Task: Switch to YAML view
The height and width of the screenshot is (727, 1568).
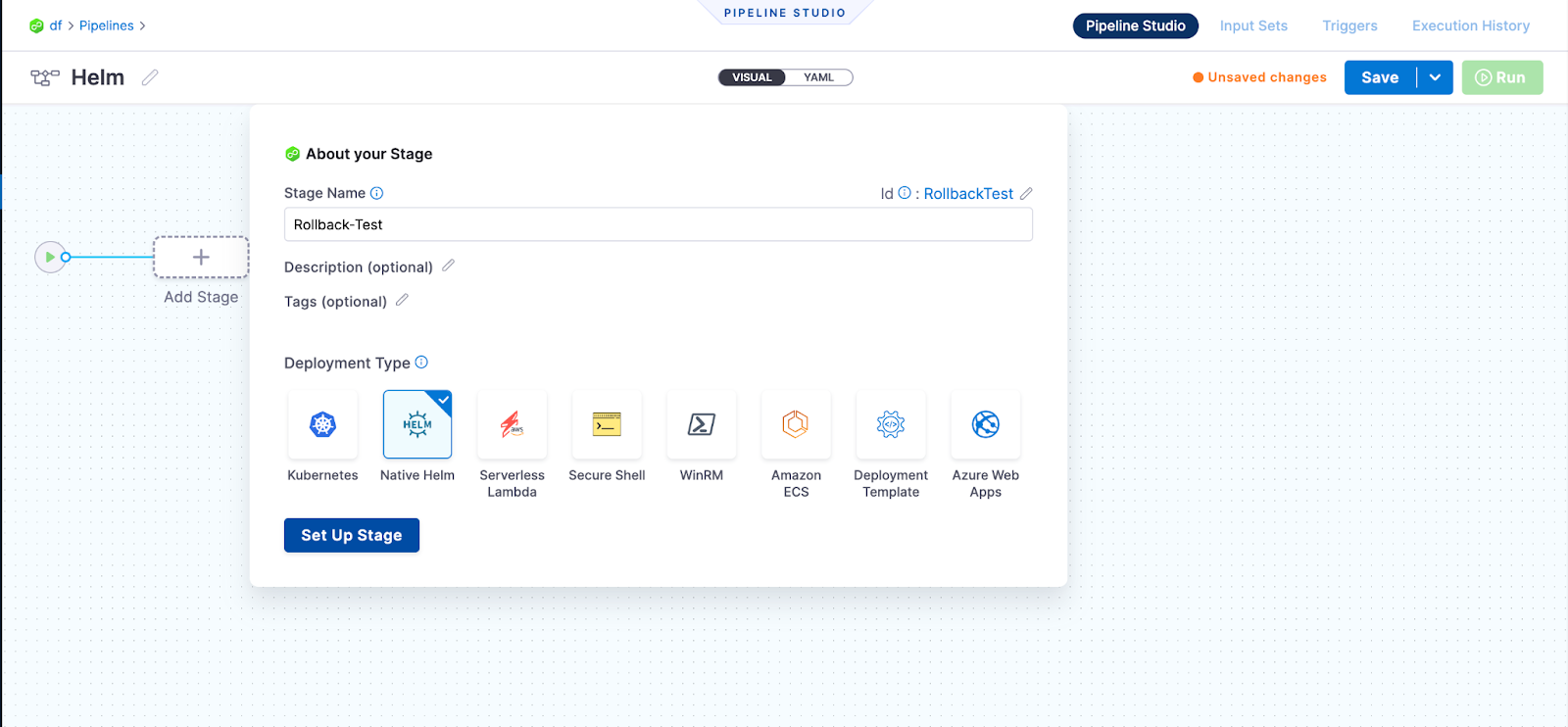Action: click(x=819, y=77)
